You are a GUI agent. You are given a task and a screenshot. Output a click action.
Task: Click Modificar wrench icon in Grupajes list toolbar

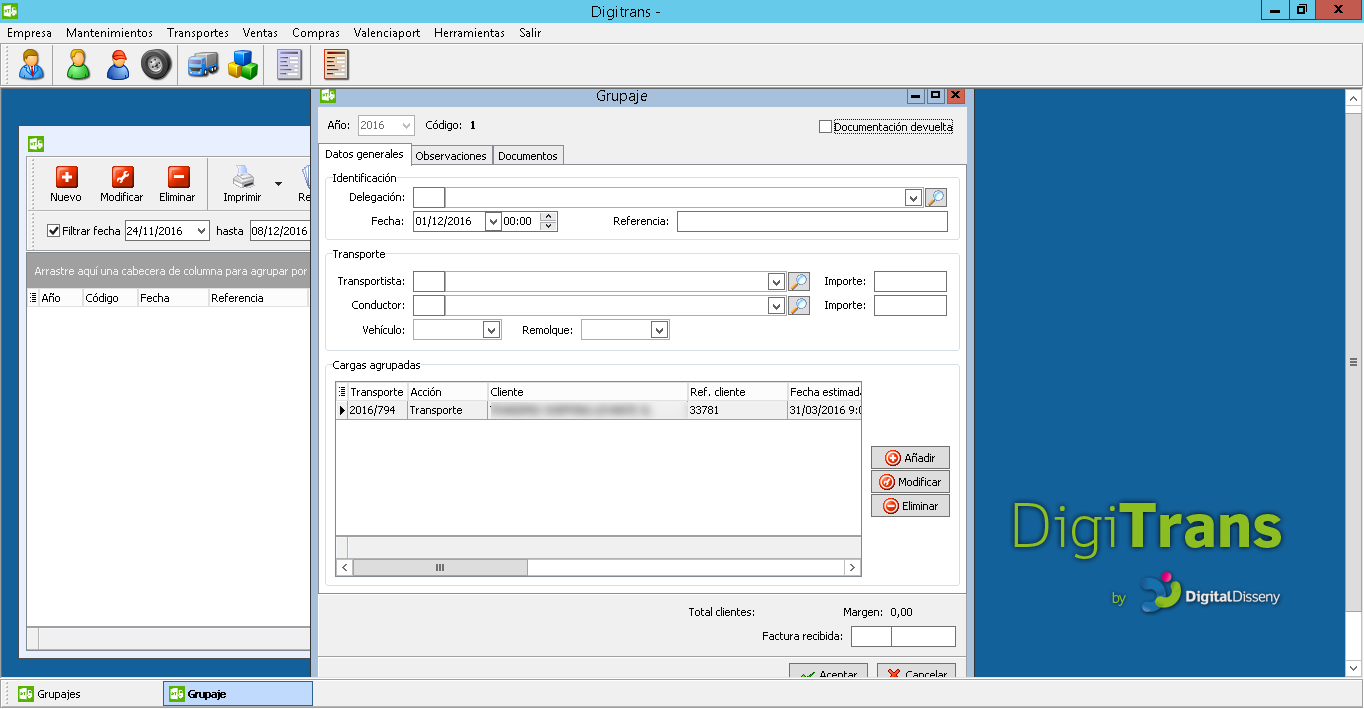[122, 184]
